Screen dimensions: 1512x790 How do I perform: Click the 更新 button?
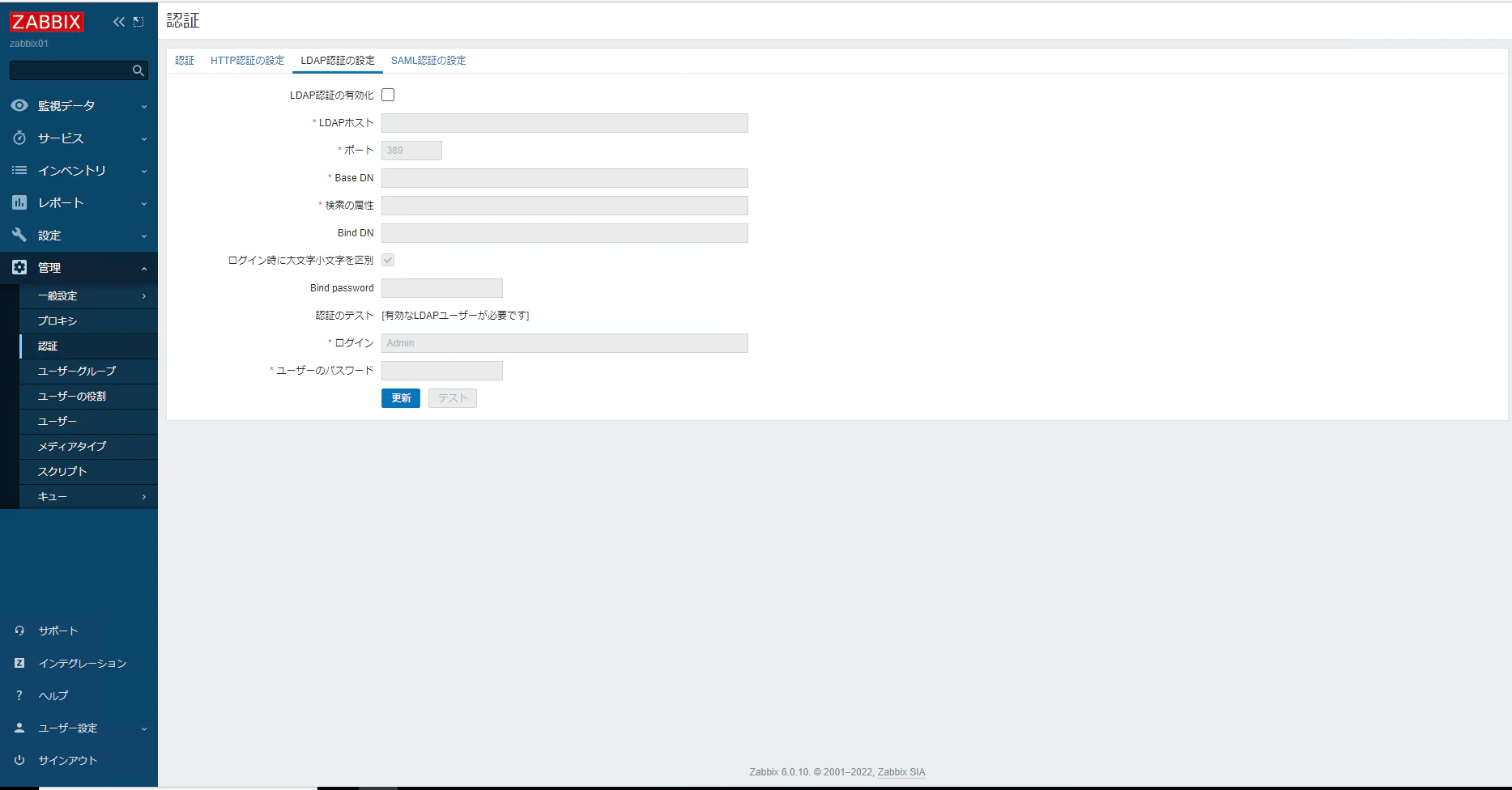pyautogui.click(x=401, y=398)
